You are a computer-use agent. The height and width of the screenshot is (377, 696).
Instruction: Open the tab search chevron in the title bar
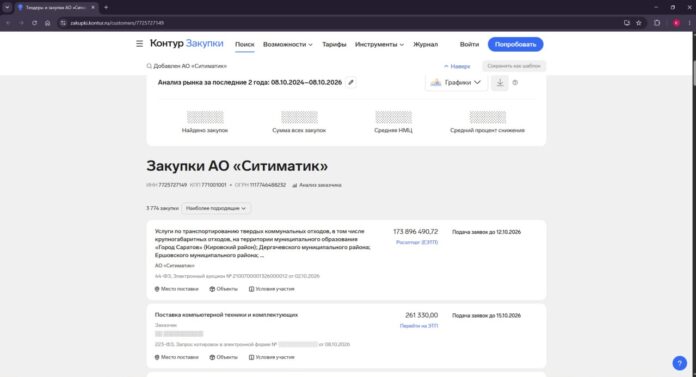(x=7, y=8)
